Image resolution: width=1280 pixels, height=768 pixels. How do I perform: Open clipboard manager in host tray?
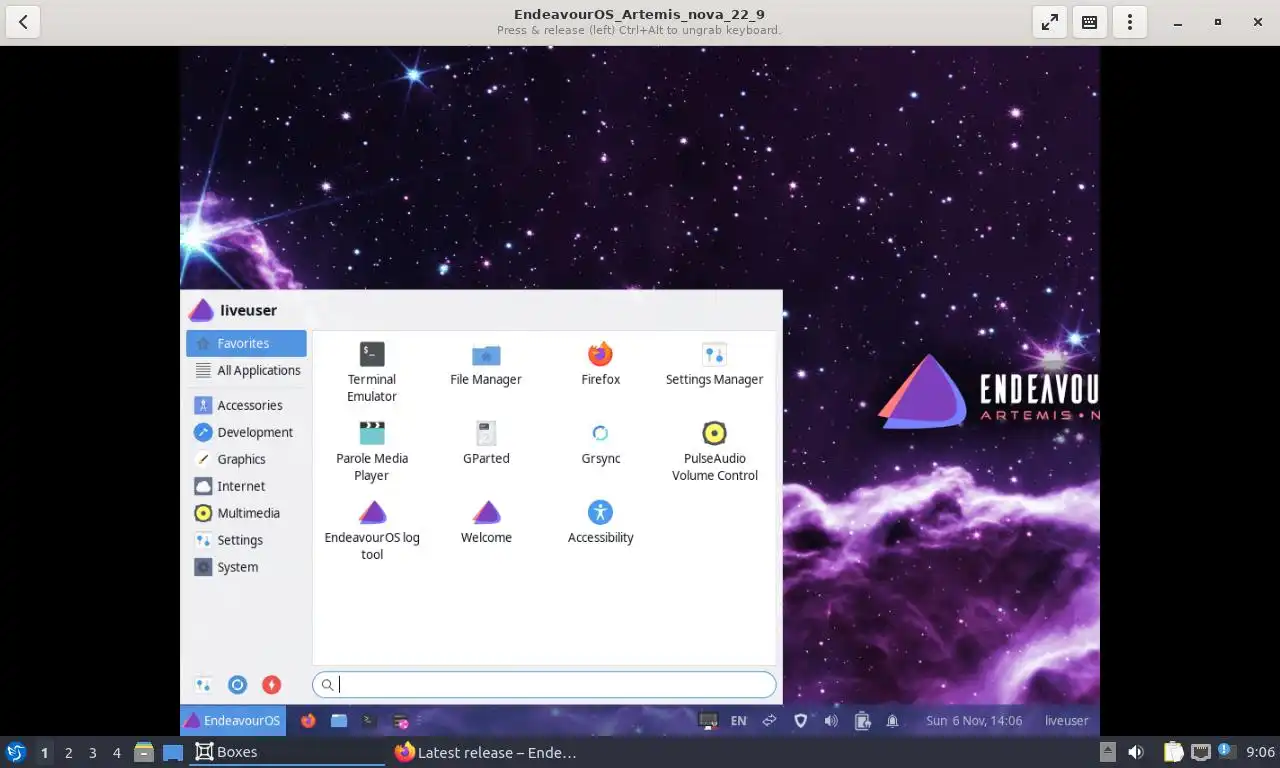1174,752
